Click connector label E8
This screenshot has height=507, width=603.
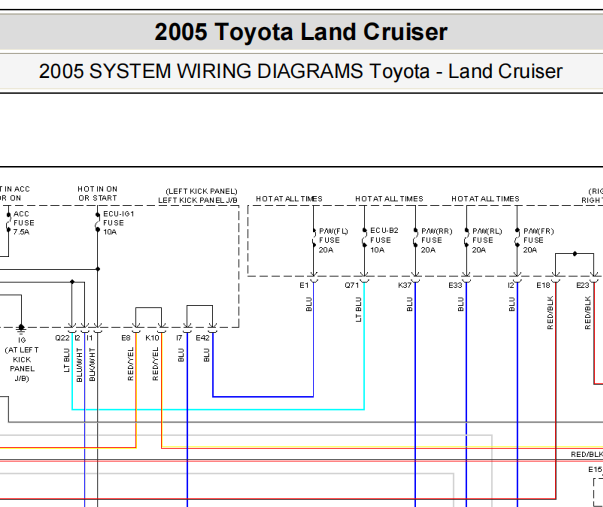click(x=126, y=338)
